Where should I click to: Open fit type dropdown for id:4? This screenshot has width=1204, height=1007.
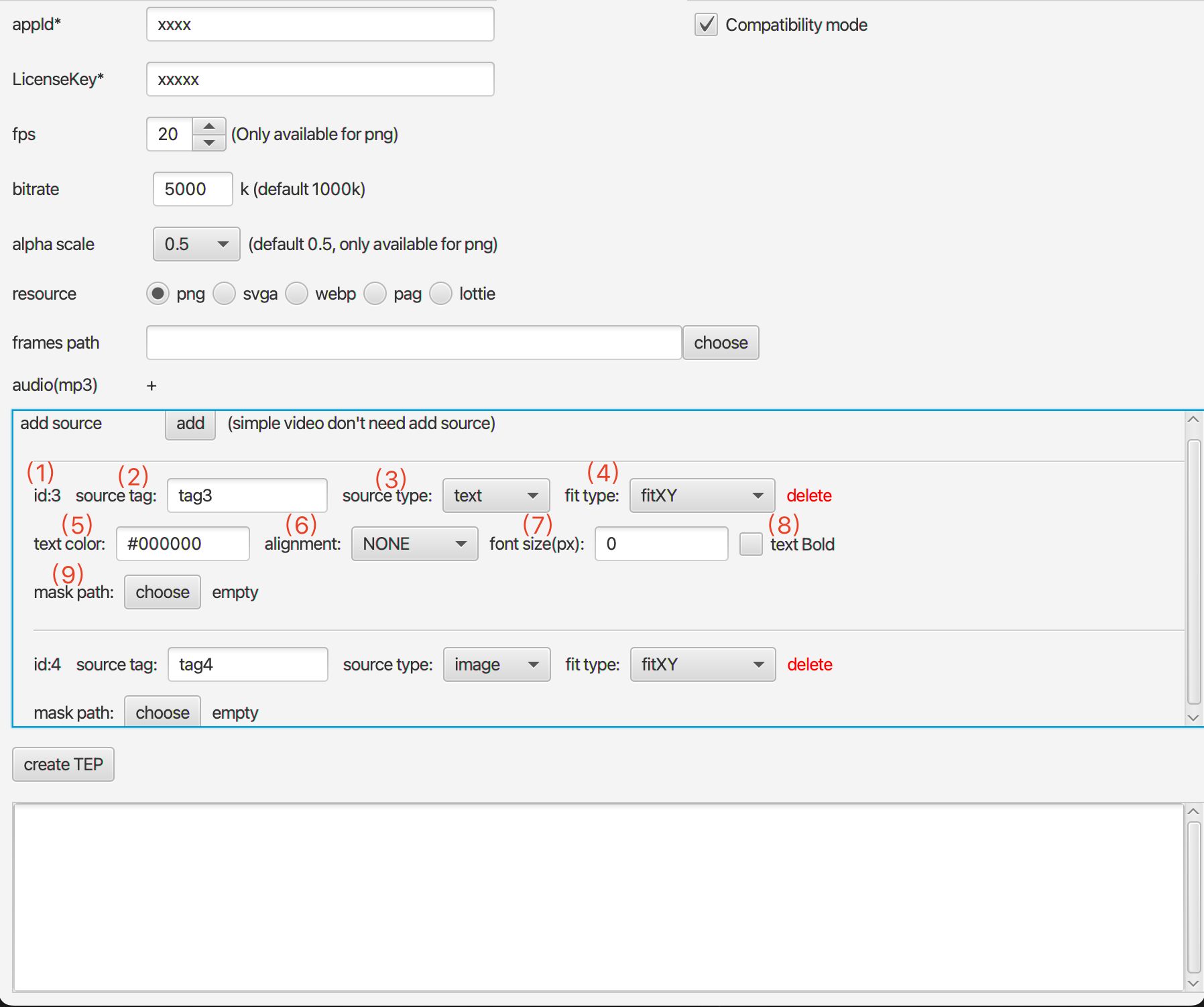(x=703, y=664)
